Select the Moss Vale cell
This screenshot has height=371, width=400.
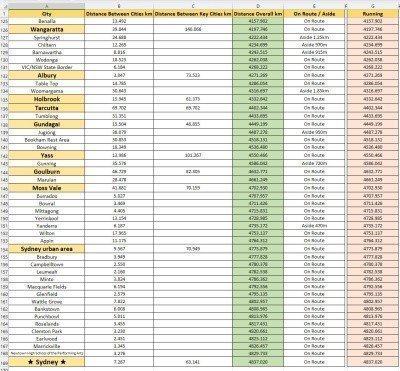47,188
